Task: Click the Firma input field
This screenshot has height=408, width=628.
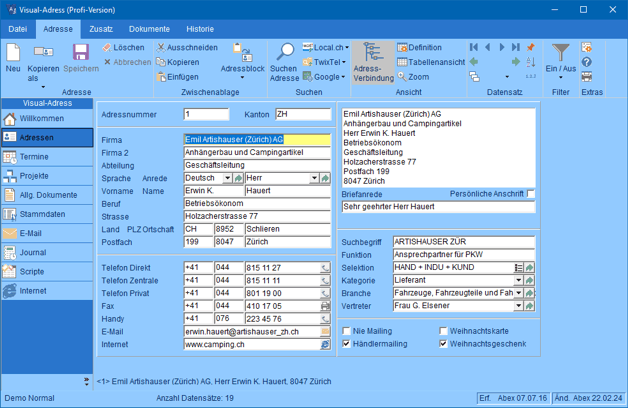Action: tap(257, 139)
